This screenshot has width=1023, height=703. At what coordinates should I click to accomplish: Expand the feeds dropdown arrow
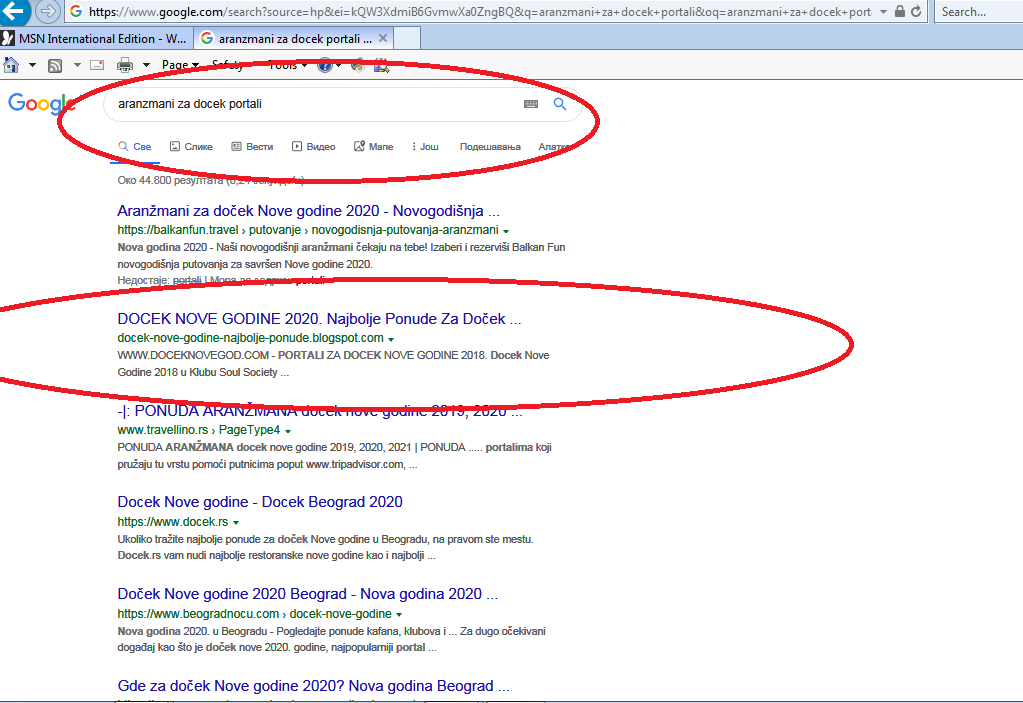[77, 65]
